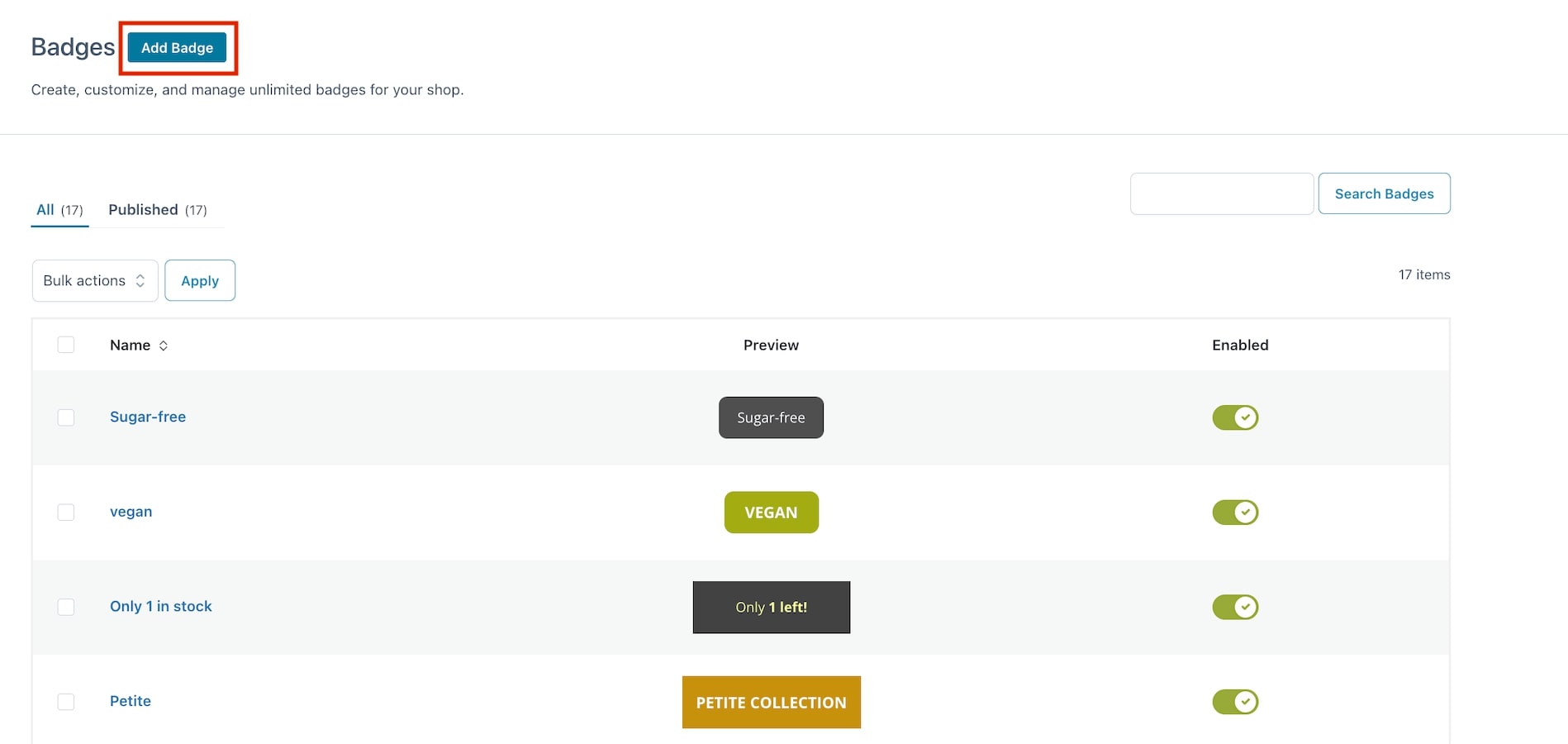
Task: Apply the selected bulk action
Action: tap(200, 280)
